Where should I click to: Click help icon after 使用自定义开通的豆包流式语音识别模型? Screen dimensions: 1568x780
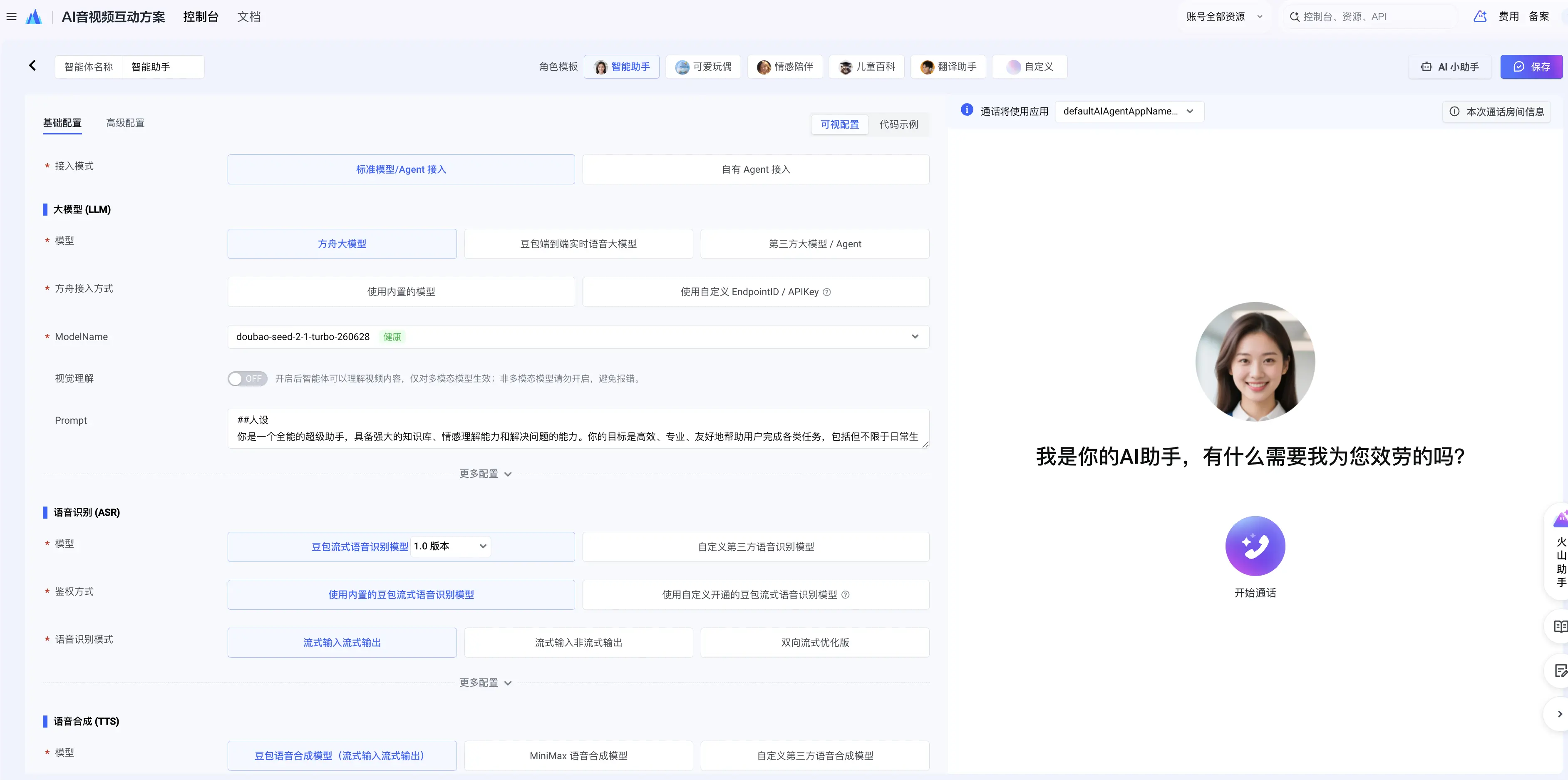(x=846, y=595)
